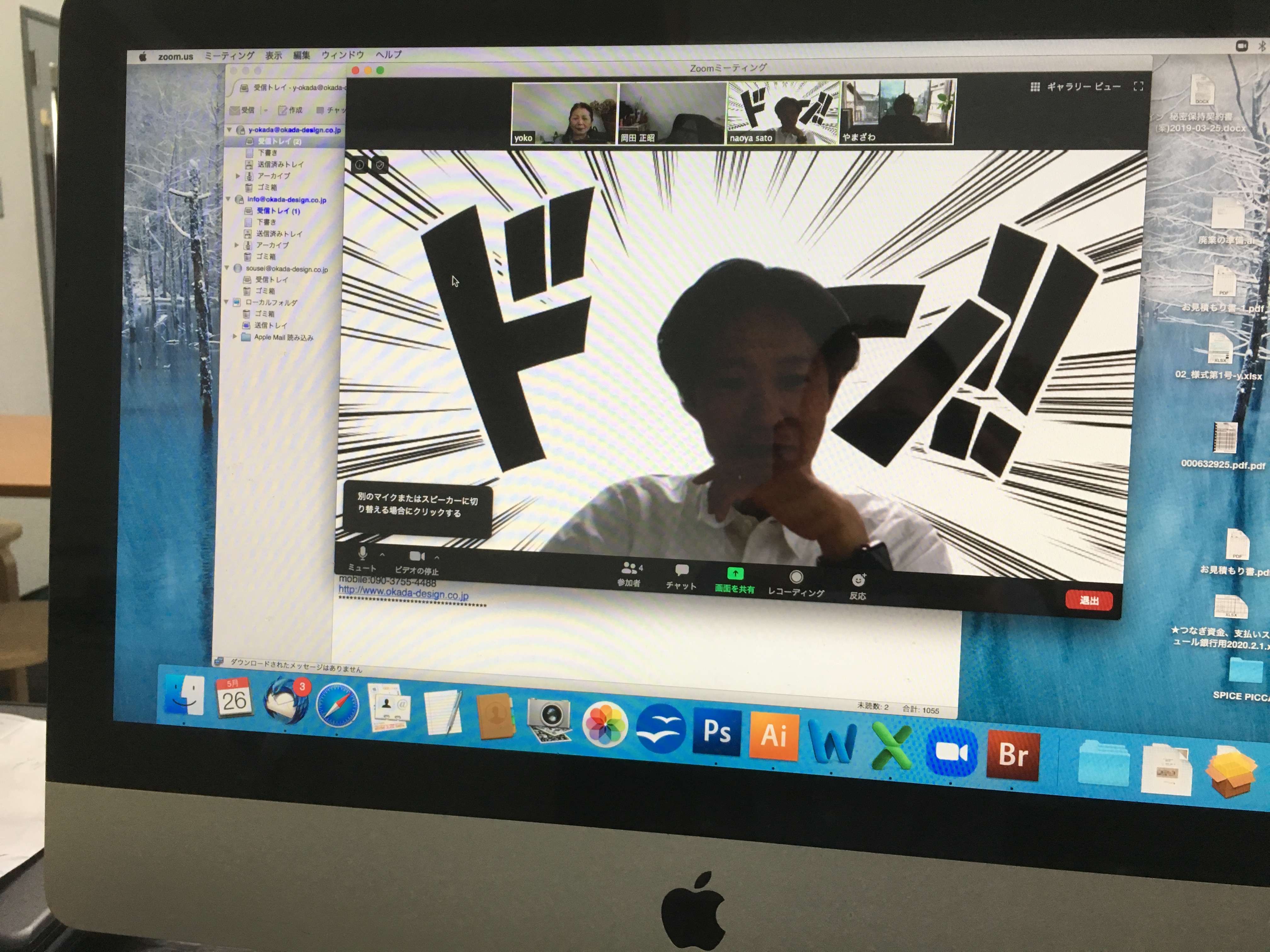This screenshot has height=952, width=1270.
Task: Open the ウィンドウ menu
Action: point(343,54)
